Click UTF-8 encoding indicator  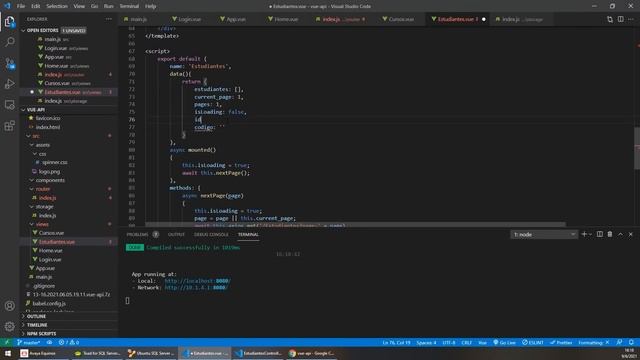(x=449, y=342)
